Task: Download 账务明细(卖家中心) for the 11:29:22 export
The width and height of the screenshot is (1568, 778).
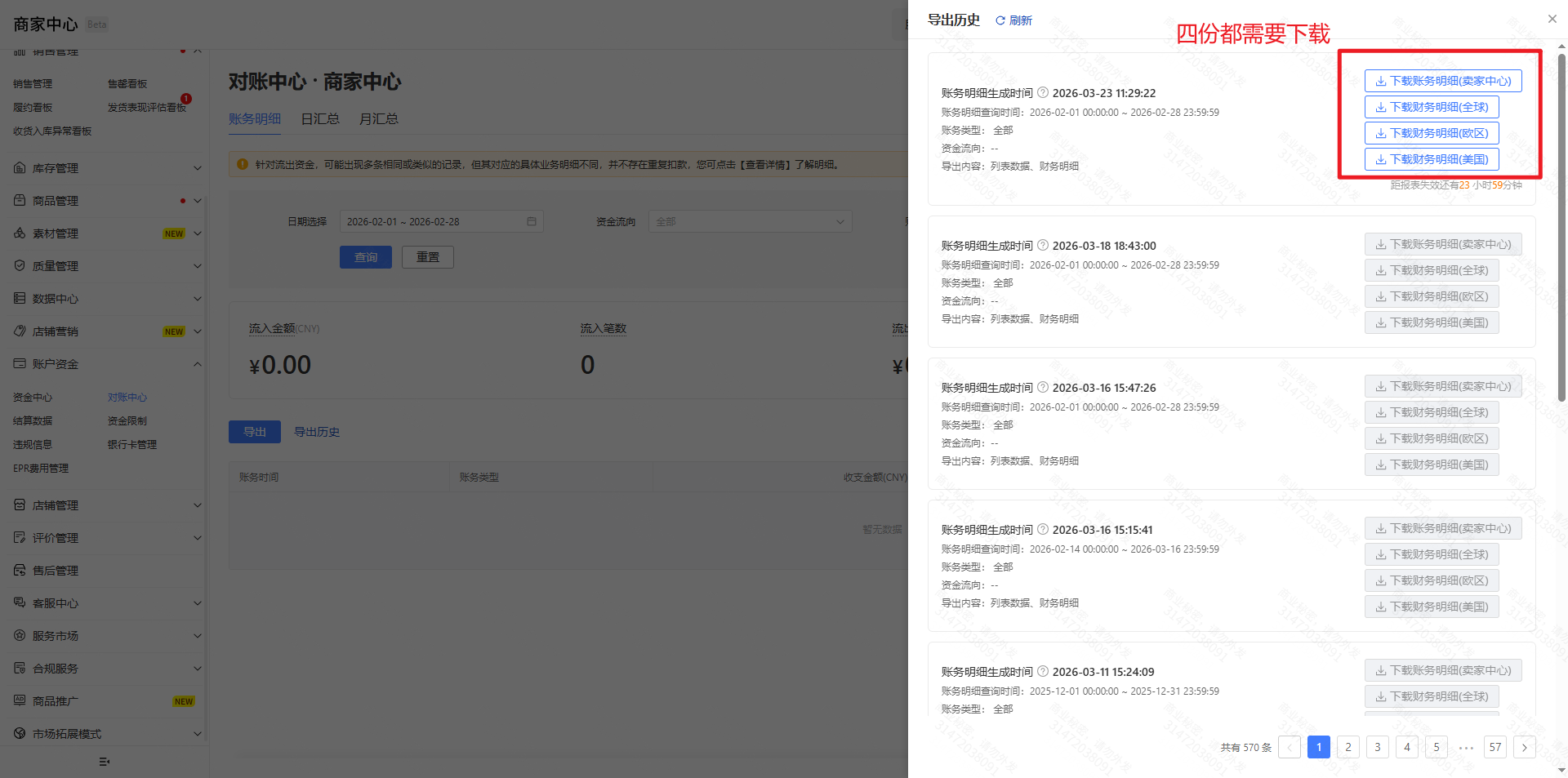Action: 1442,81
